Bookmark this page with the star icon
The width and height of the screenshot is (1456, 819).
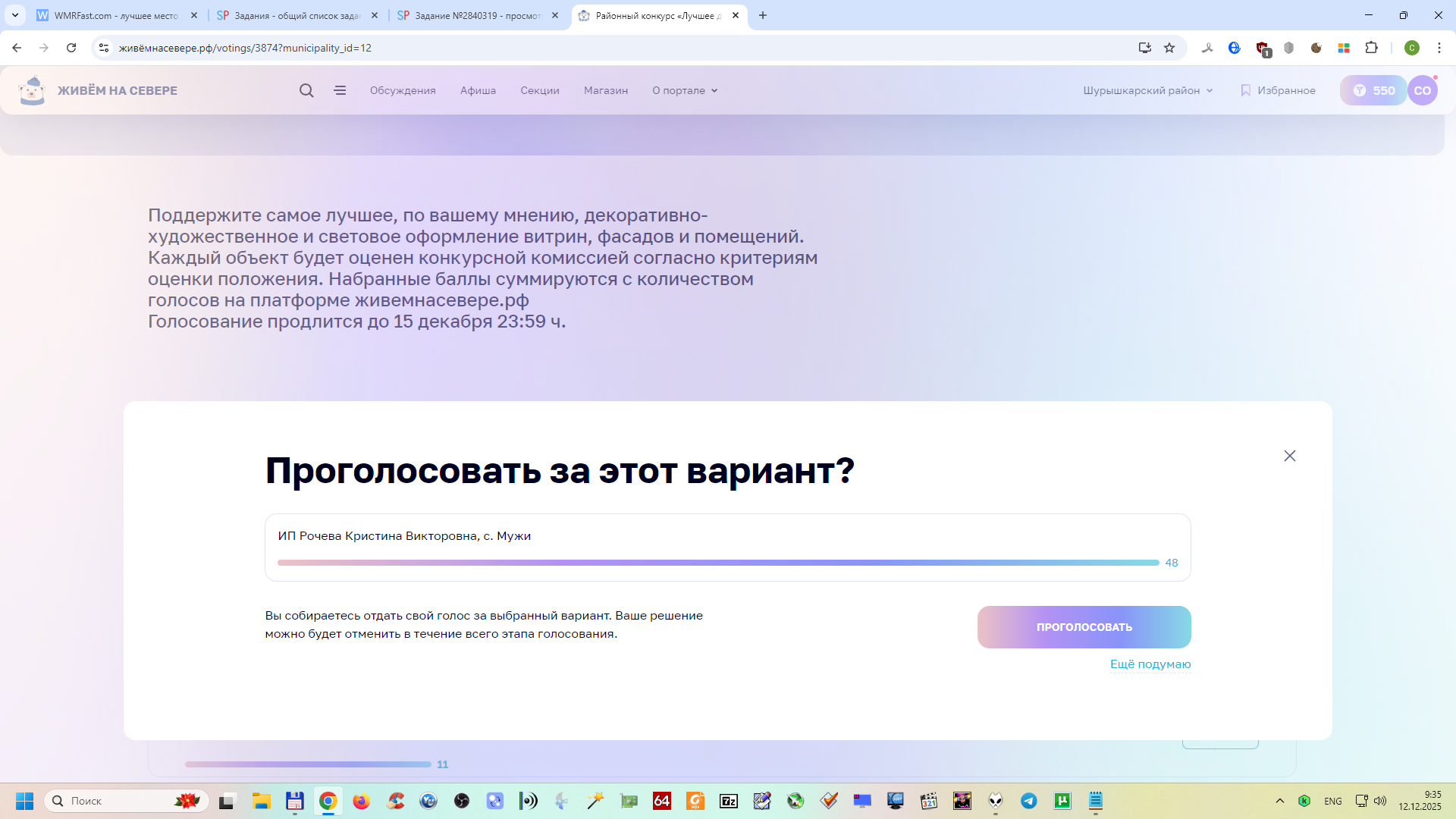1169,48
